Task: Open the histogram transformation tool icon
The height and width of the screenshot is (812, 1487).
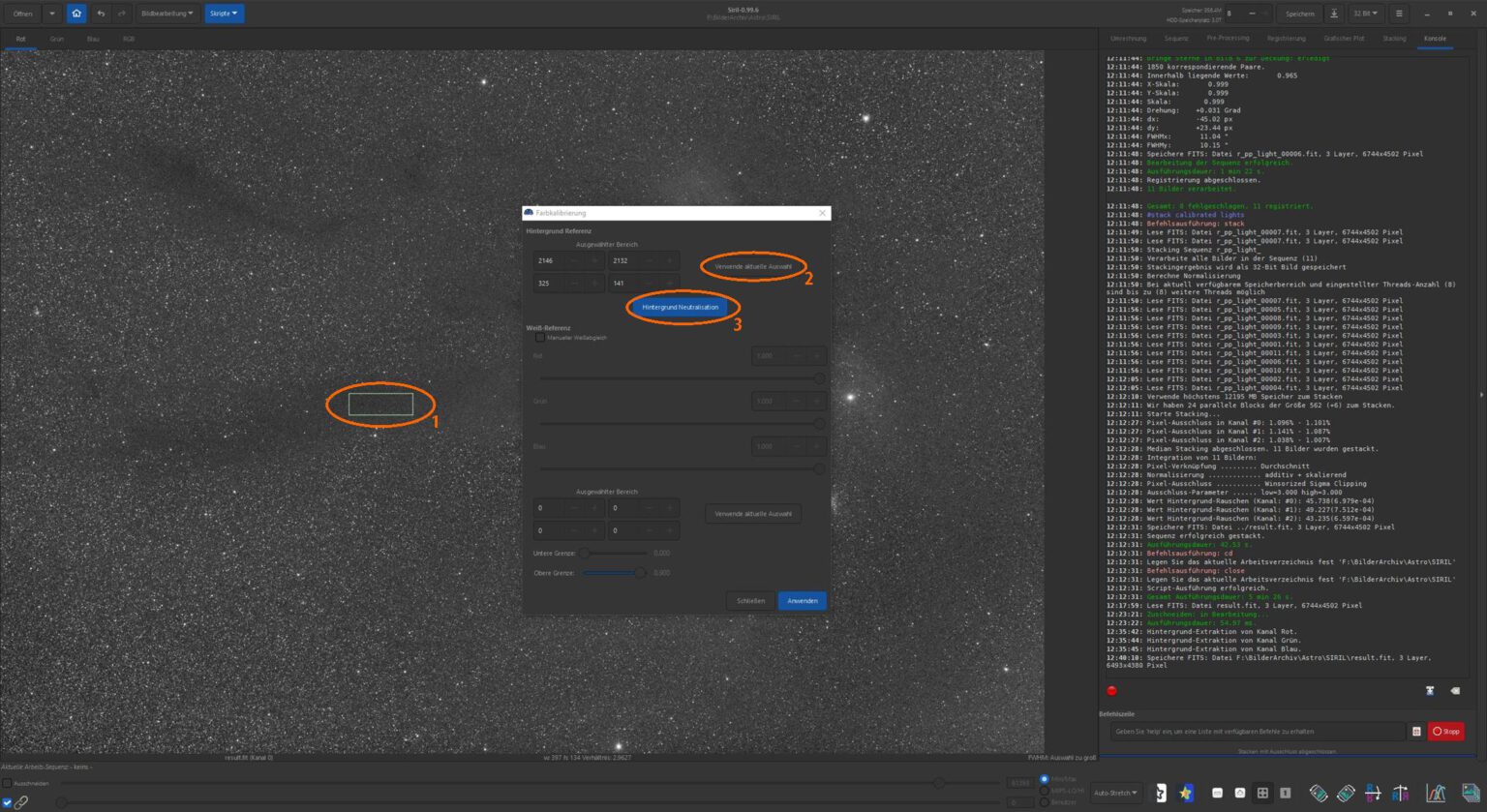Action: coord(1436,793)
